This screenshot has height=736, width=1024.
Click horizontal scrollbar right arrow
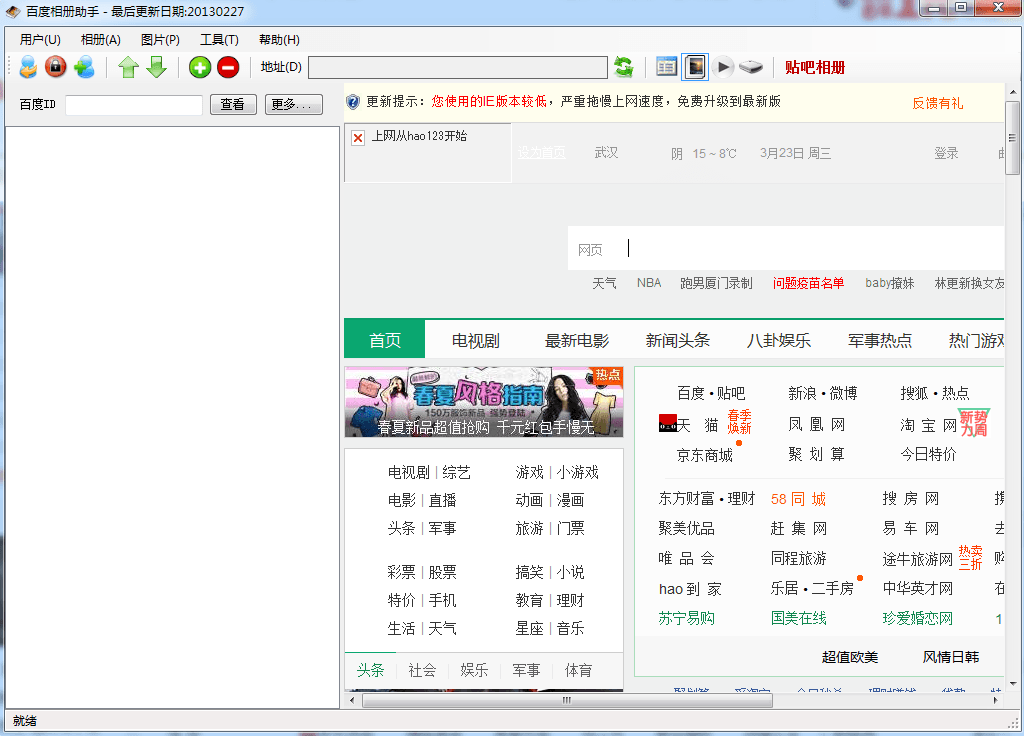pos(996,700)
